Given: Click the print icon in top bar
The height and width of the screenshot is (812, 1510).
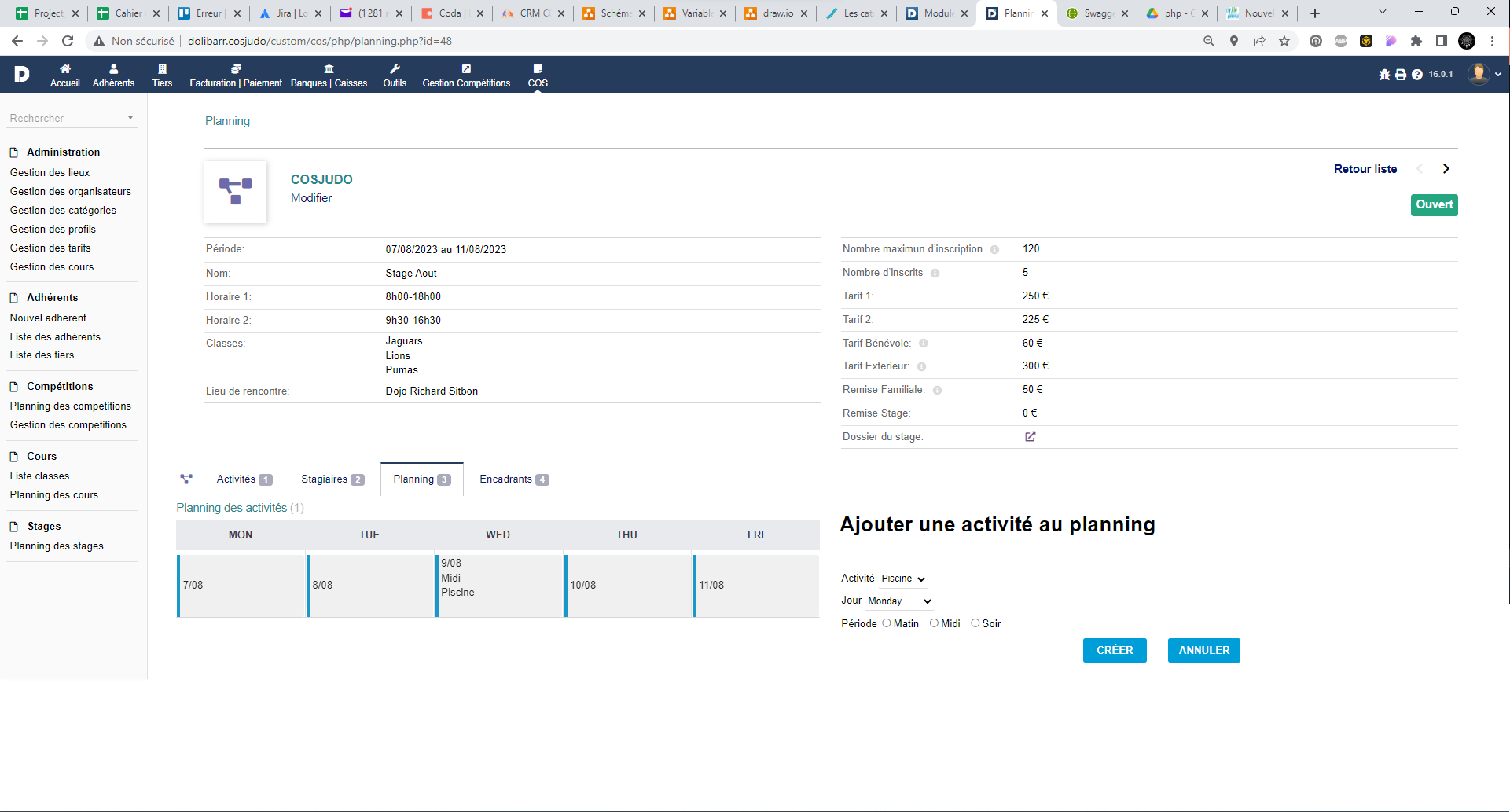Looking at the screenshot, I should pyautogui.click(x=1401, y=75).
